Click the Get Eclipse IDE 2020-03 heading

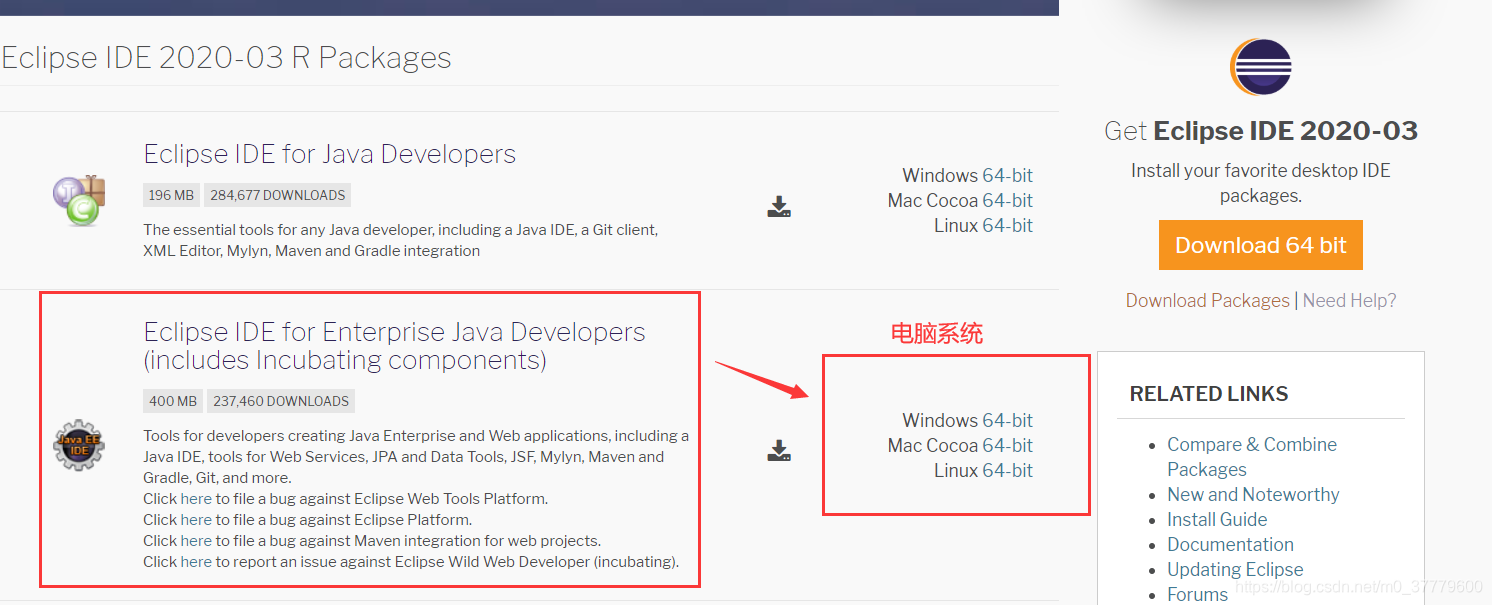(1260, 131)
